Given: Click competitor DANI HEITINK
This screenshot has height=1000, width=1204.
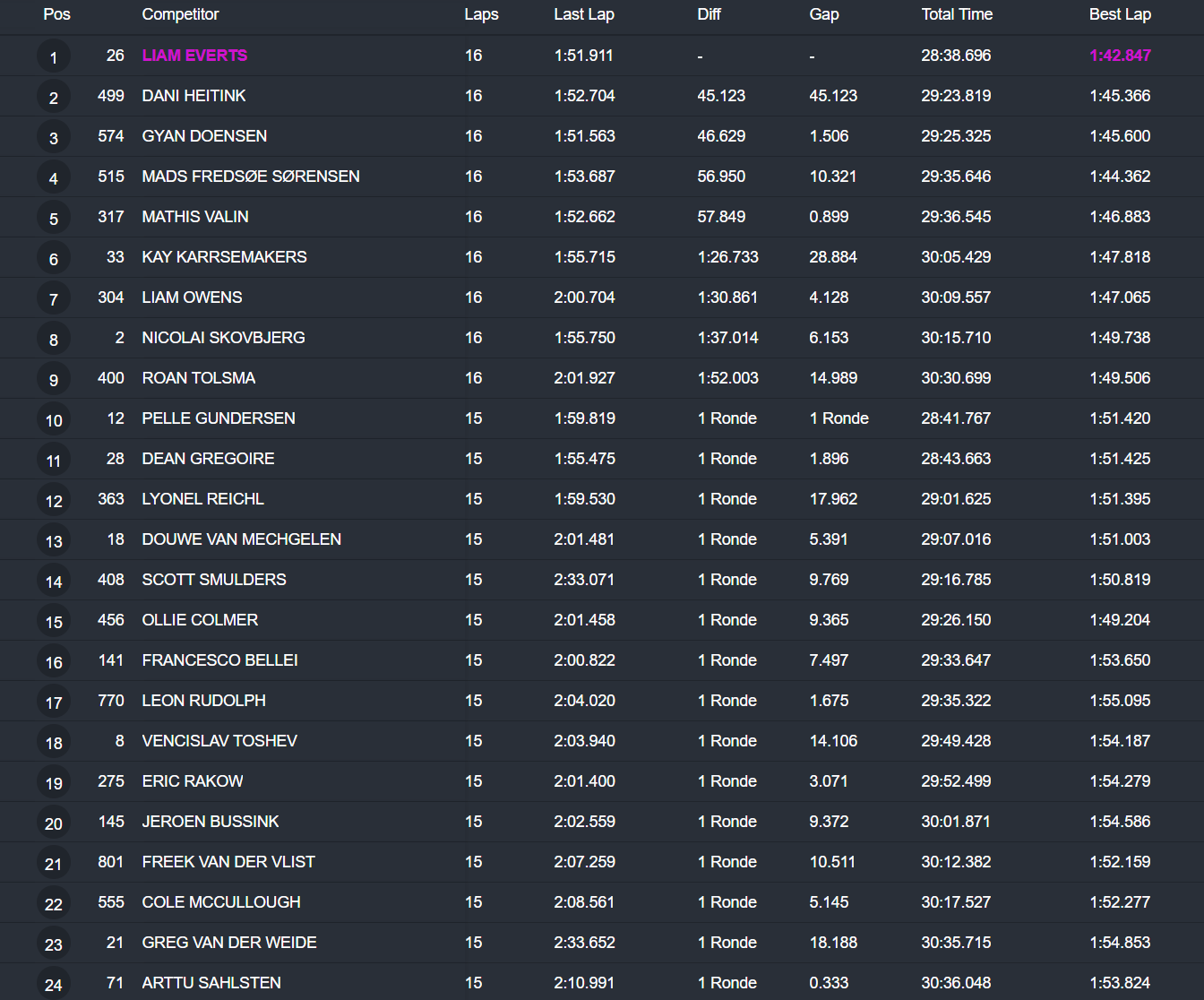Looking at the screenshot, I should (x=193, y=96).
